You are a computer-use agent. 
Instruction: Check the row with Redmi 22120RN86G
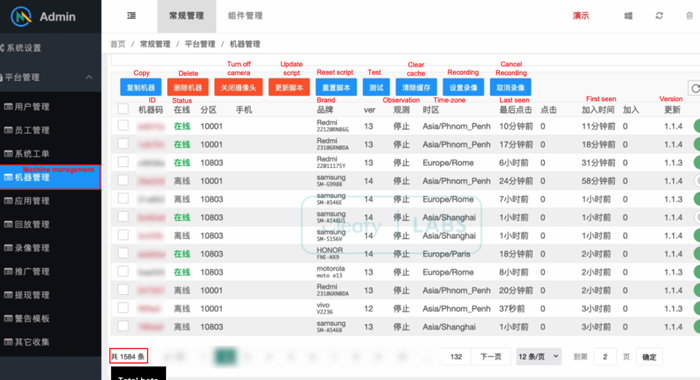coord(123,125)
